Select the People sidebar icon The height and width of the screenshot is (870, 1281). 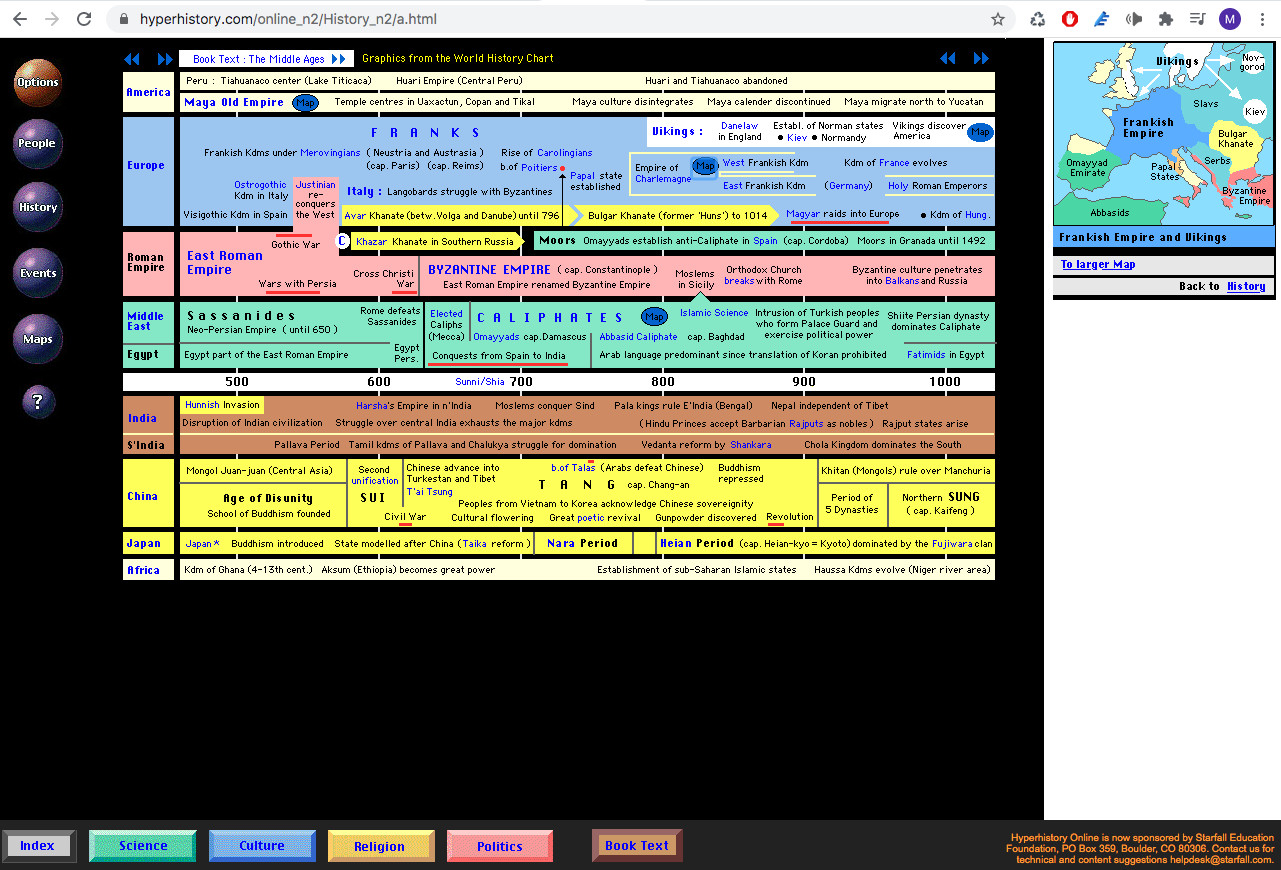point(37,143)
